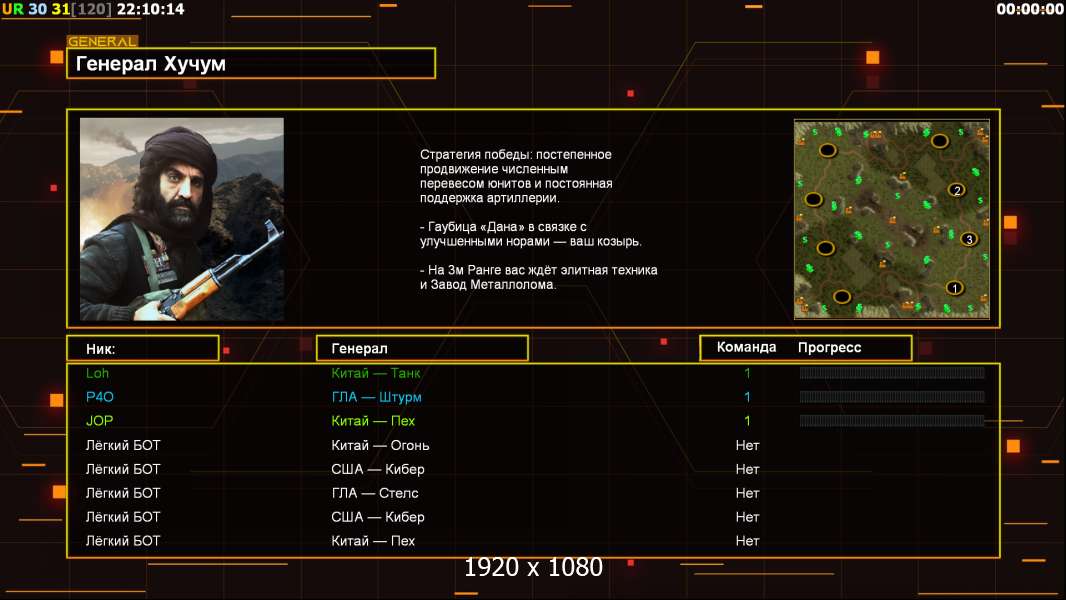This screenshot has width=1066, height=600.
Task: Click the Гаубица «Дана» tip text
Action: click(x=530, y=234)
